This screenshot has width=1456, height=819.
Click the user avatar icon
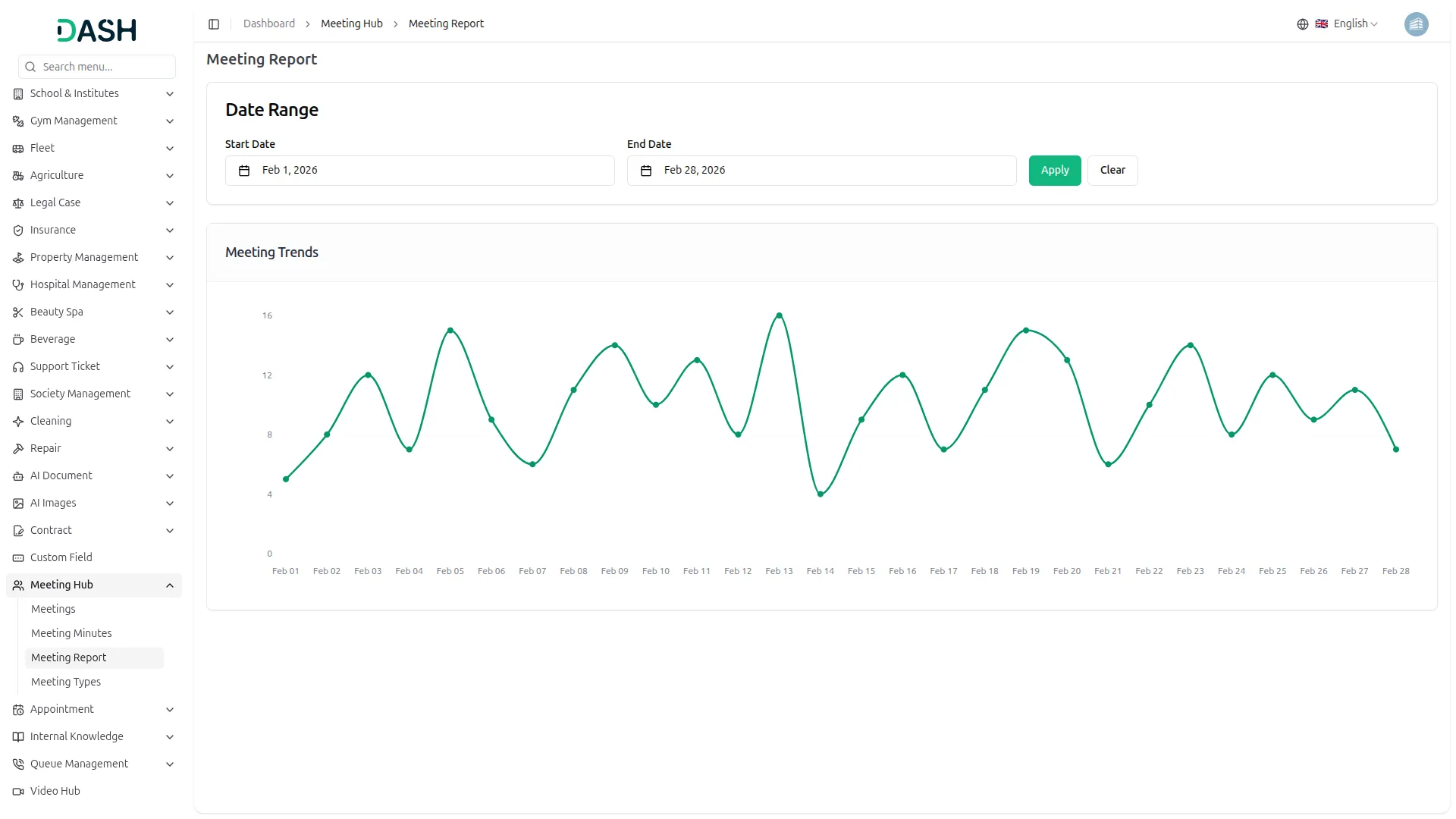[1416, 24]
